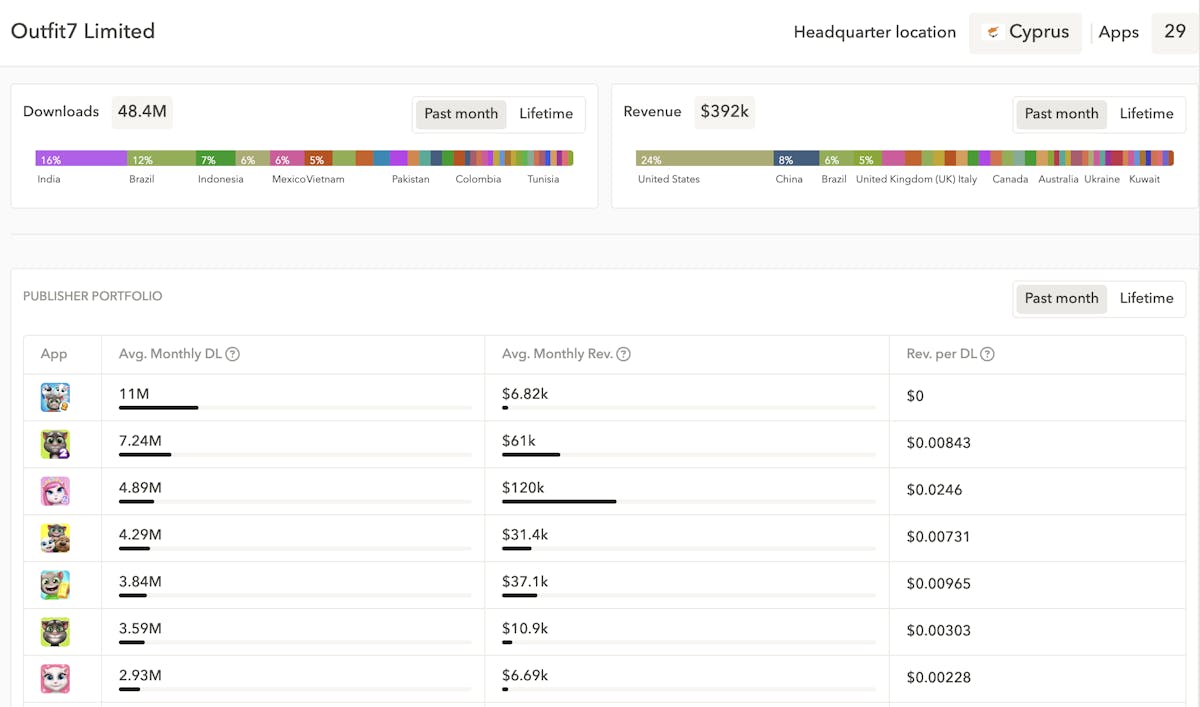Click the Cyprus headquarter location badge

[1025, 32]
